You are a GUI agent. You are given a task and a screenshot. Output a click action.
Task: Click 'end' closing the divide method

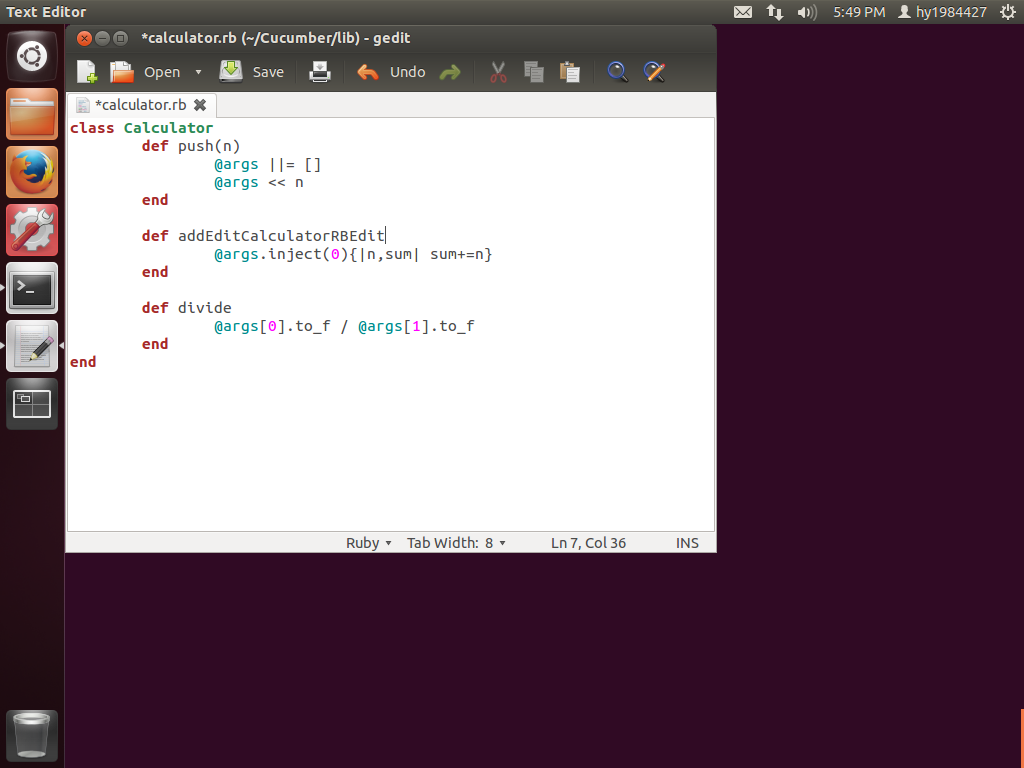(155, 344)
